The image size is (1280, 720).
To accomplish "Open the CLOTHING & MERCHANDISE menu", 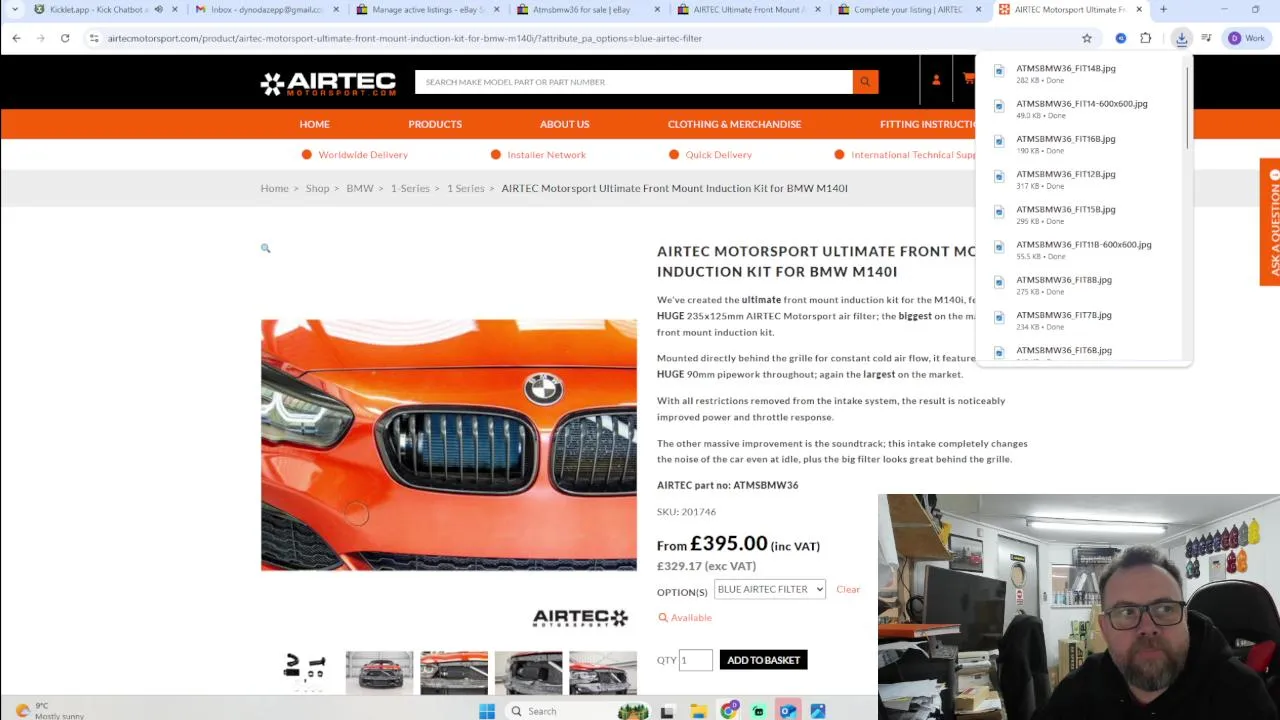I will (x=734, y=124).
